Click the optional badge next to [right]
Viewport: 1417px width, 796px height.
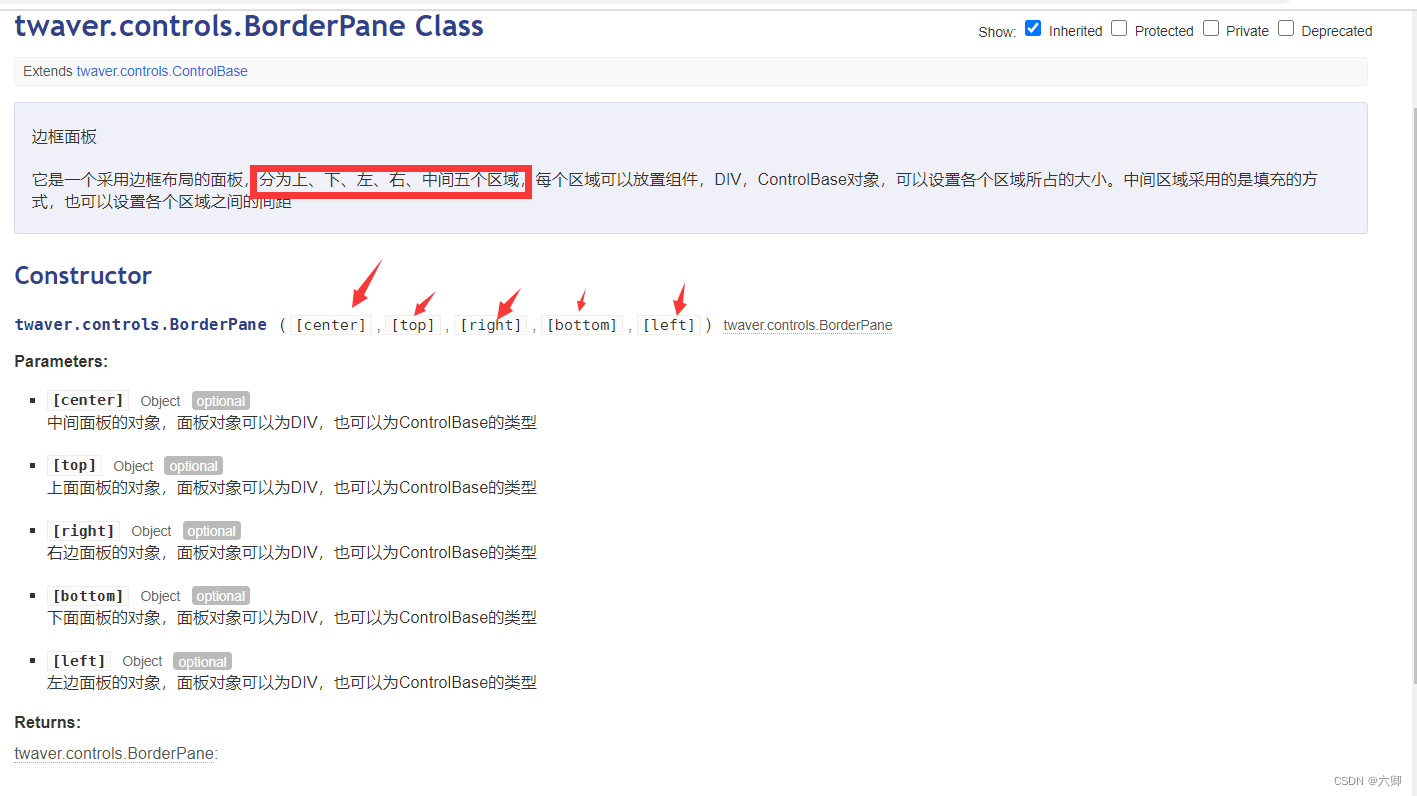tap(212, 531)
